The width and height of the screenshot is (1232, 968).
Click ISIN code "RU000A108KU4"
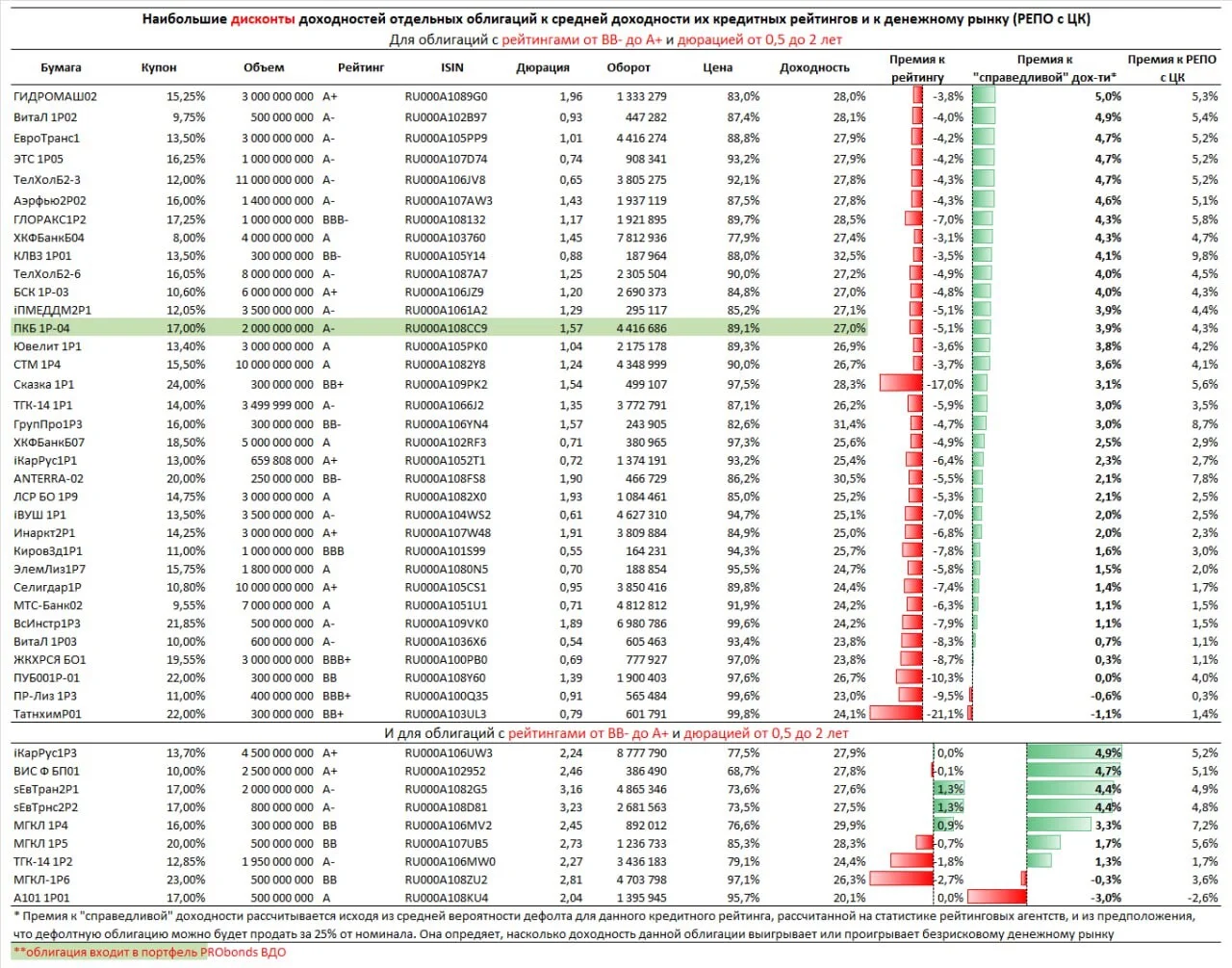point(446,899)
